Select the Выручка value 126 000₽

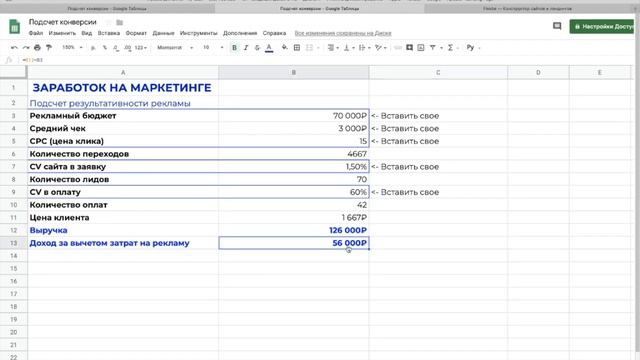pos(293,230)
